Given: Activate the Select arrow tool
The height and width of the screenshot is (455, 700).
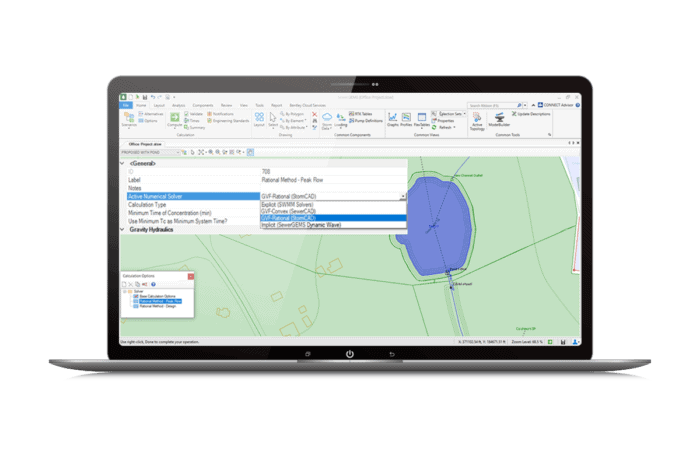Looking at the screenshot, I should [x=273, y=120].
